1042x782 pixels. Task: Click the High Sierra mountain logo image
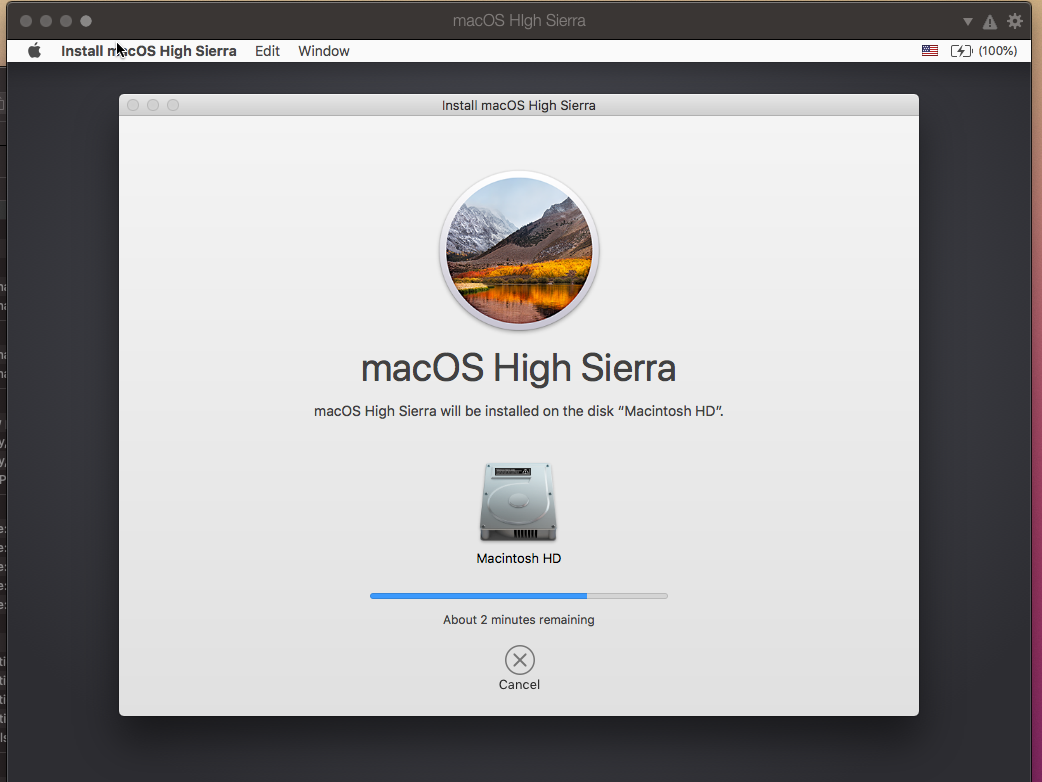519,250
